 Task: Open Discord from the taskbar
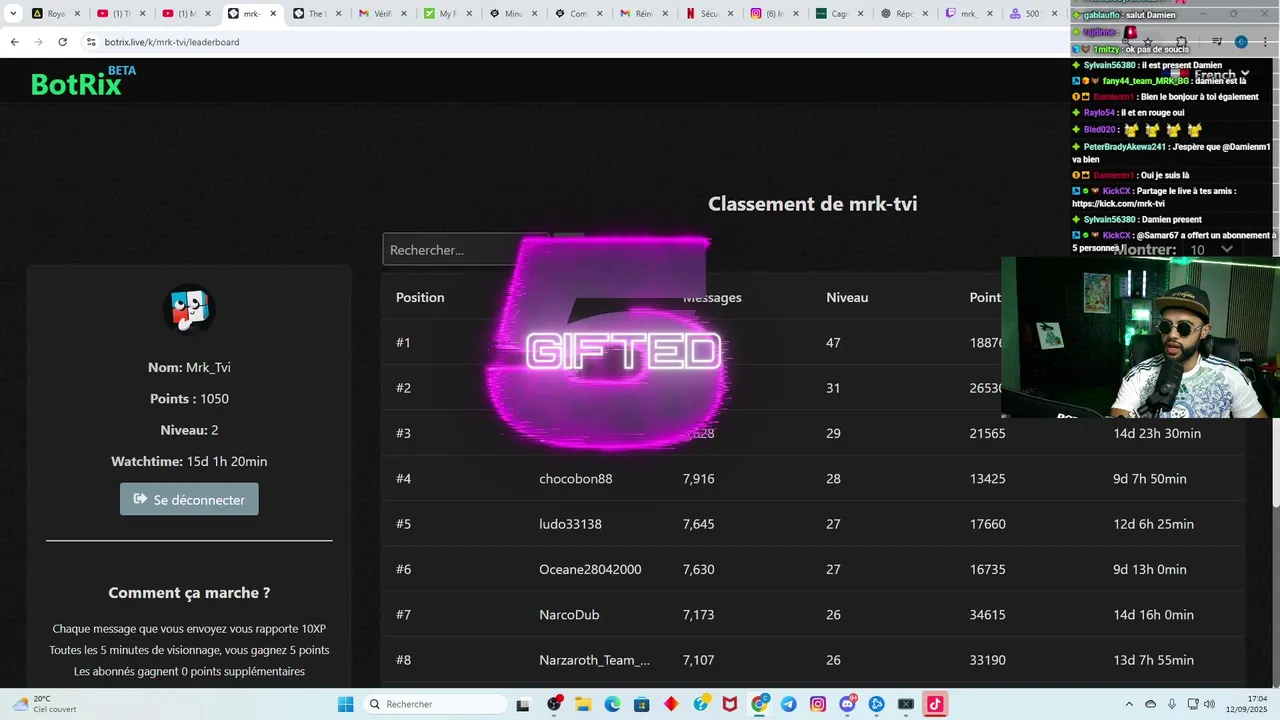point(848,704)
